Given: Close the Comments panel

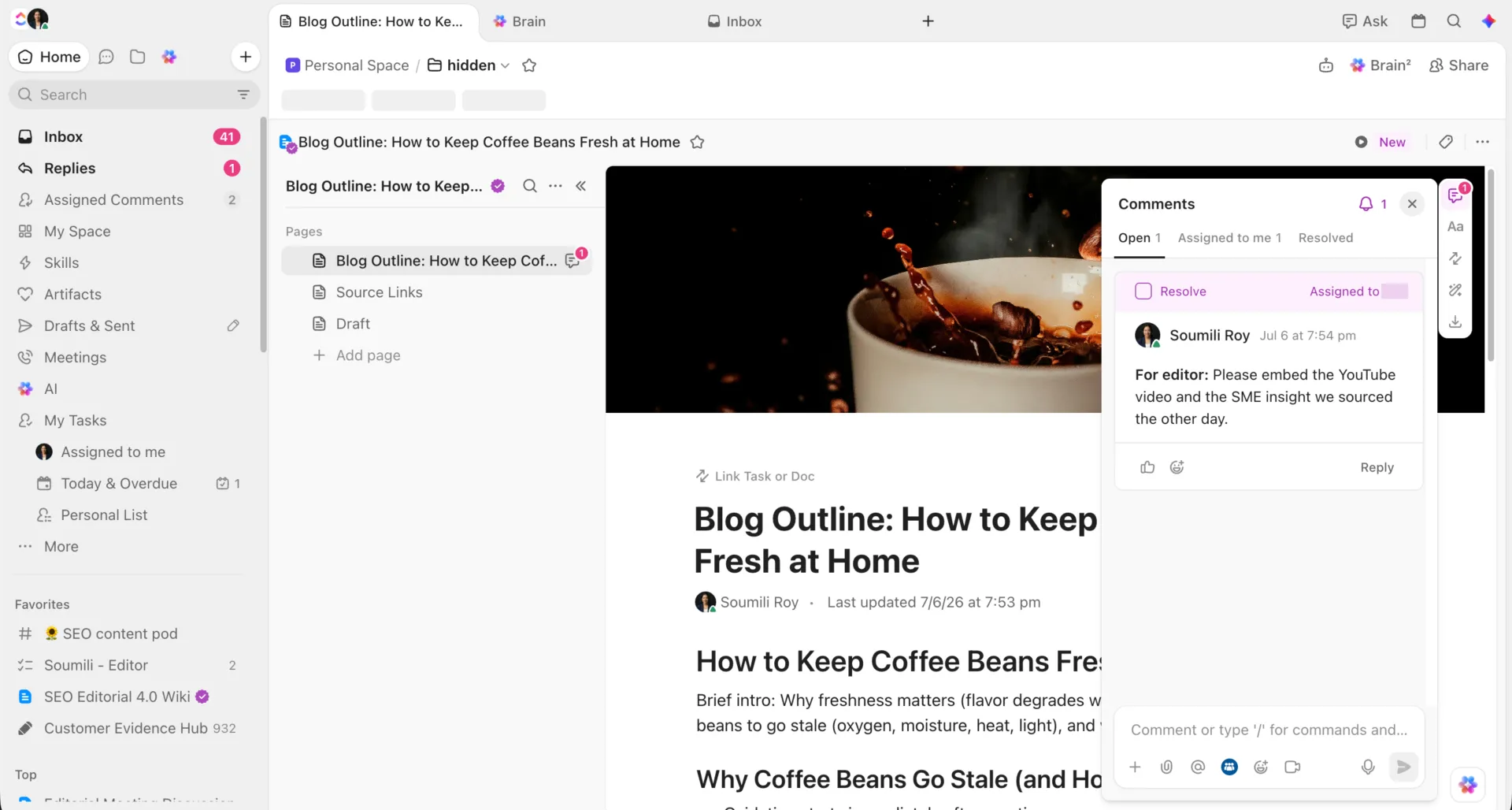Looking at the screenshot, I should [x=1412, y=204].
